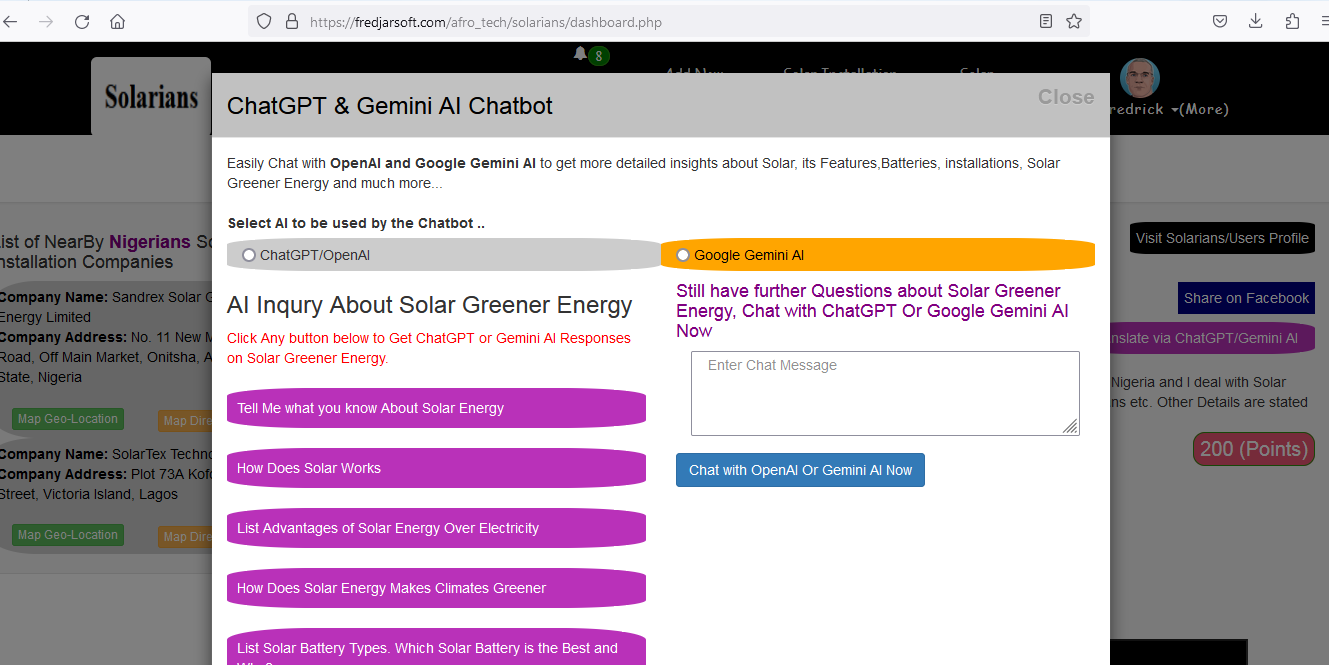
Task: Reload the page with the refresh icon
Action: (x=82, y=21)
